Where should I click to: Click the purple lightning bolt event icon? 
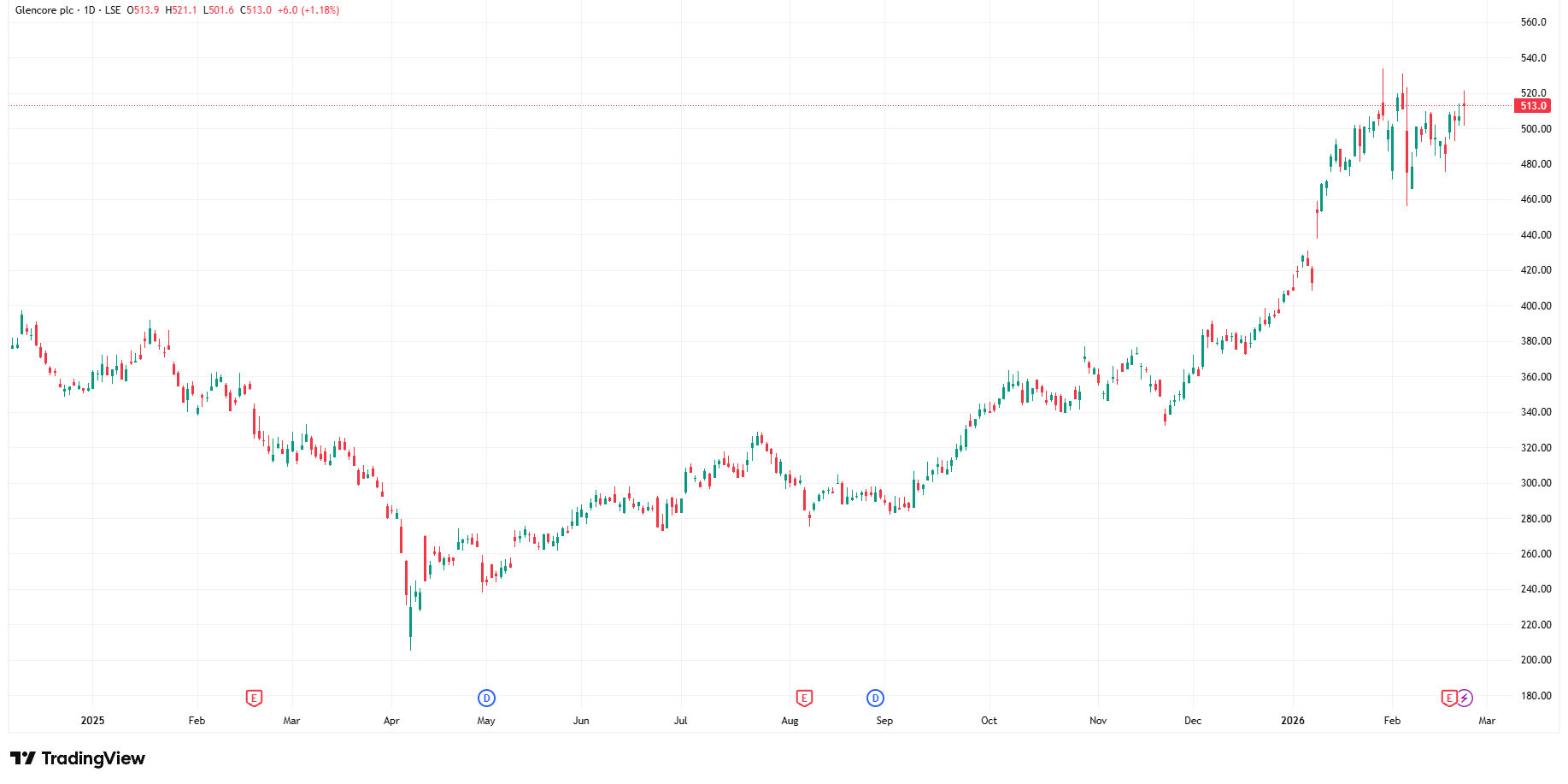pos(1465,699)
